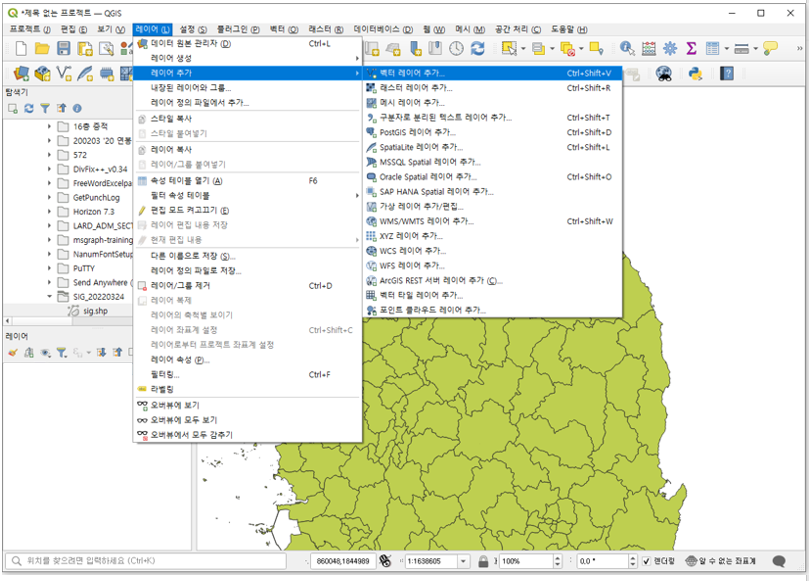Viewport: 809px width, 581px height.
Task: Choose 래스터 레이어 추가 from submenu
Action: (493, 88)
